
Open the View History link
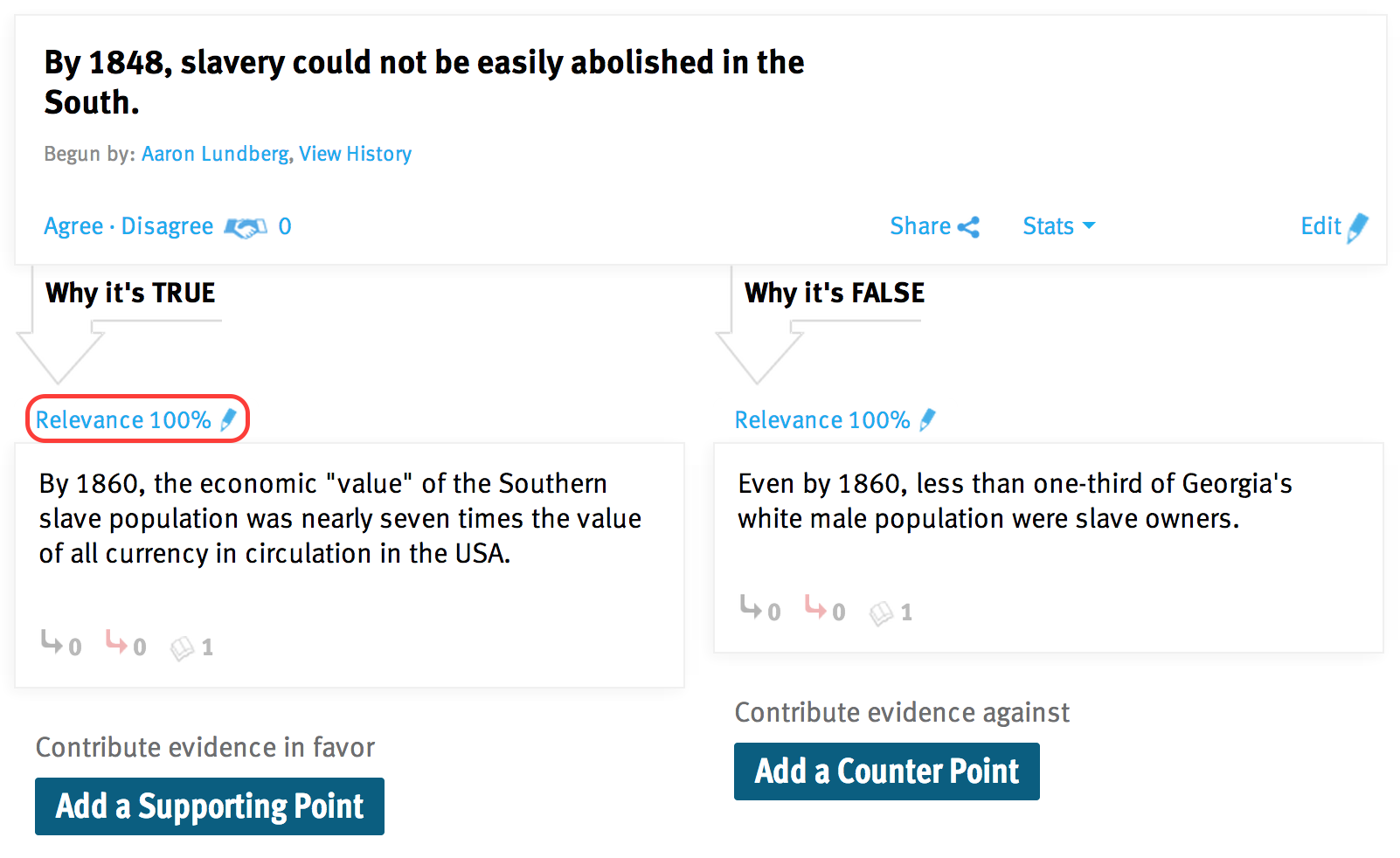pos(355,154)
